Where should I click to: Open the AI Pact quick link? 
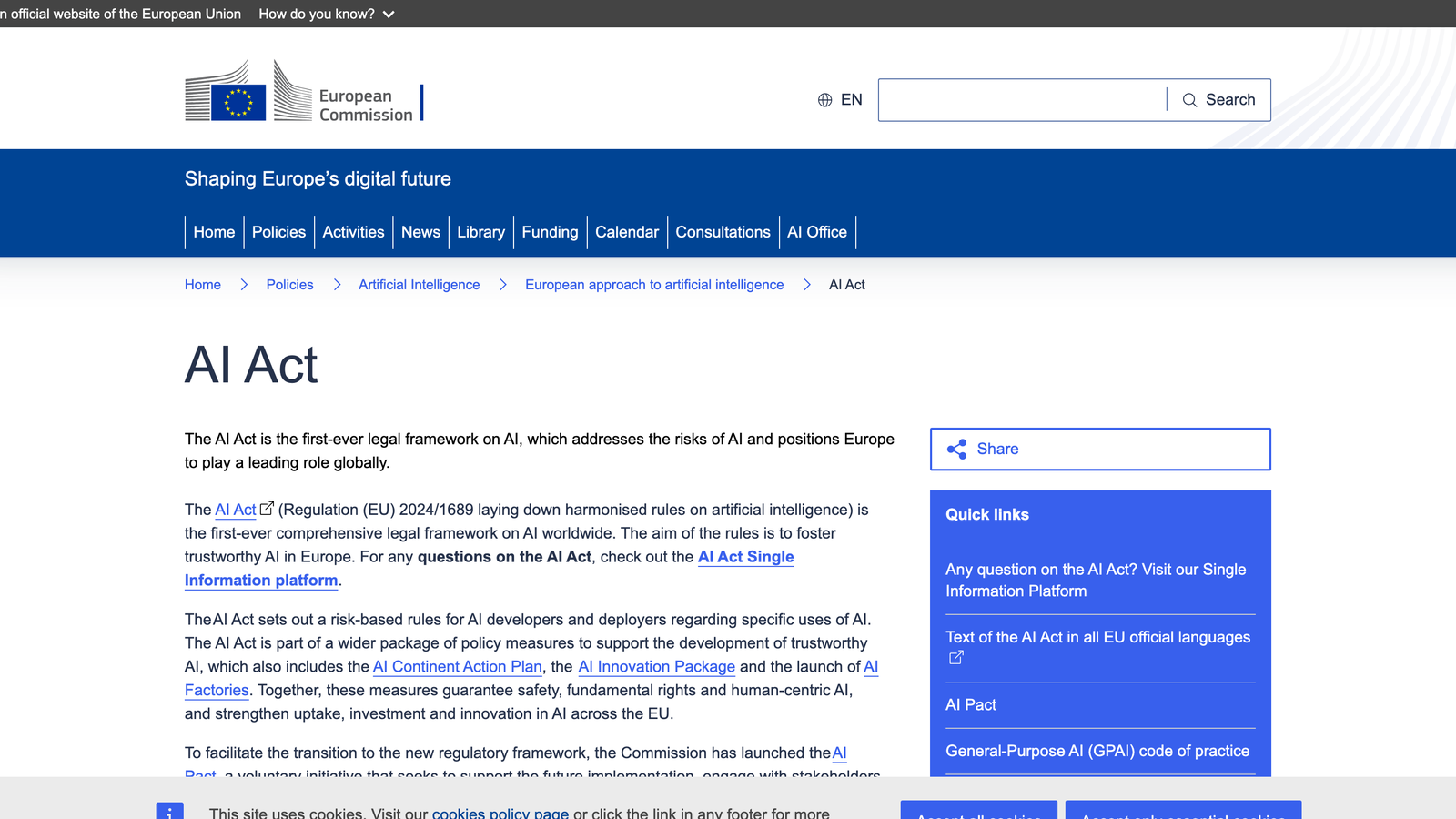point(970,704)
